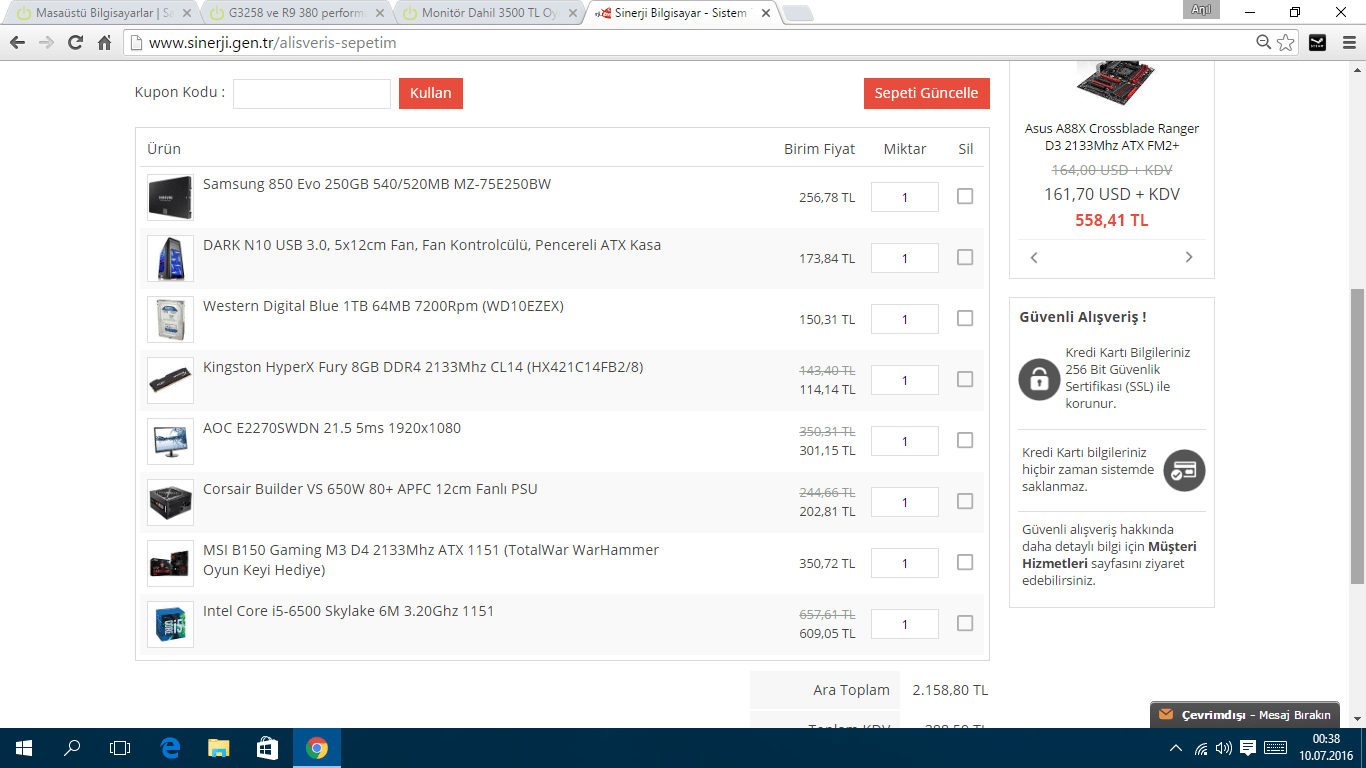Viewport: 1366px width, 768px height.
Task: Open the touch keyboard tray icon
Action: pyautogui.click(x=1275, y=748)
